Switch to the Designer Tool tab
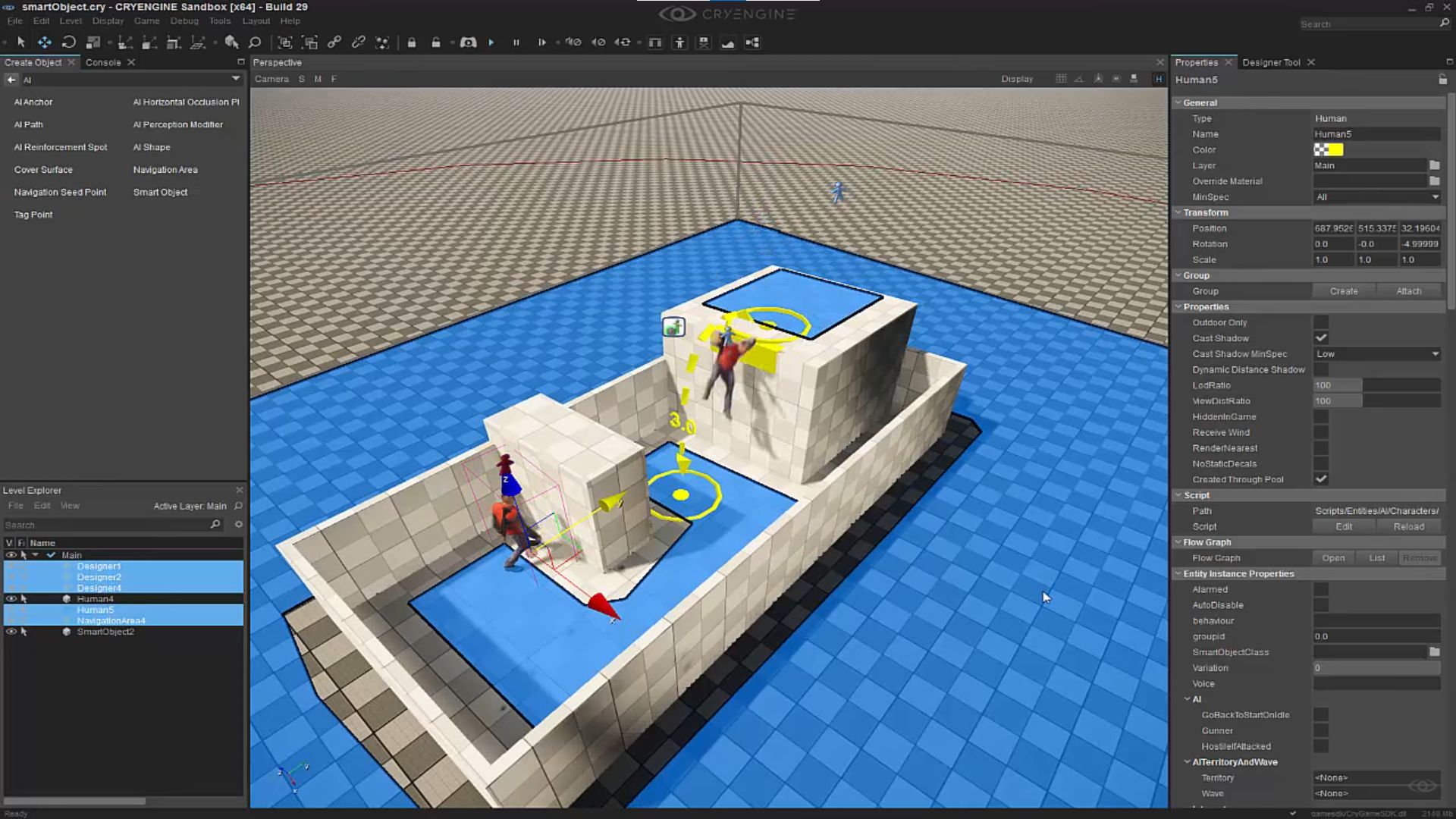 [x=1271, y=62]
